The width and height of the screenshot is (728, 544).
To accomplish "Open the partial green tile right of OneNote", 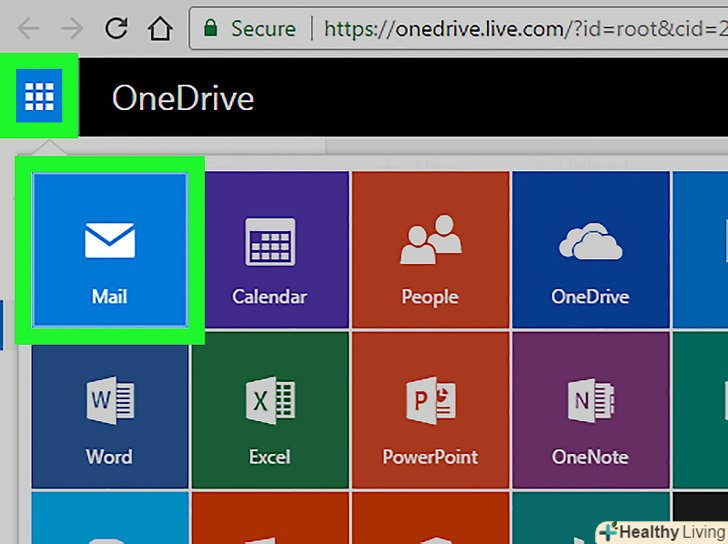I will point(700,410).
